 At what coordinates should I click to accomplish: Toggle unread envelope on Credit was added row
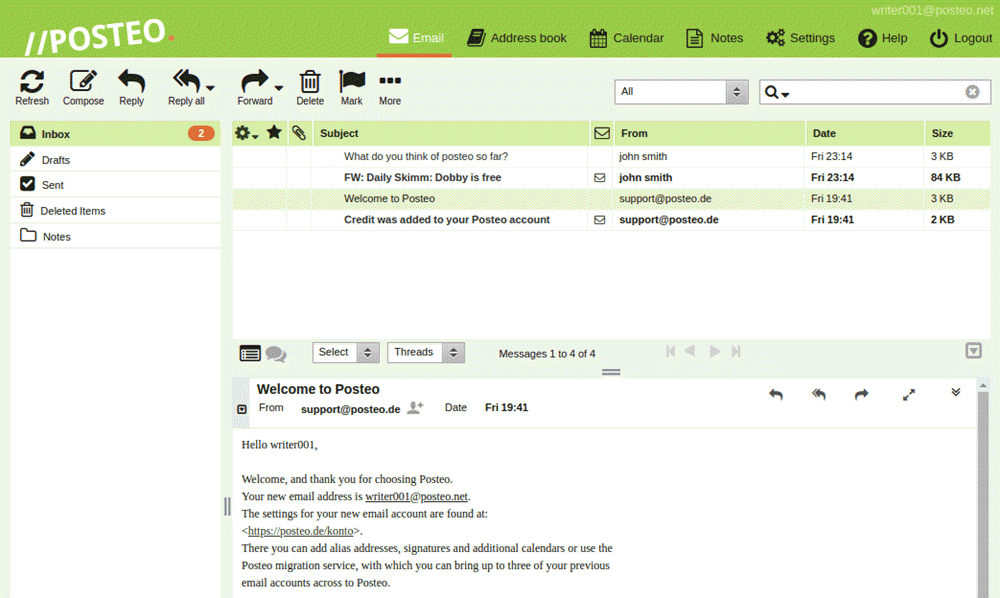pos(599,219)
